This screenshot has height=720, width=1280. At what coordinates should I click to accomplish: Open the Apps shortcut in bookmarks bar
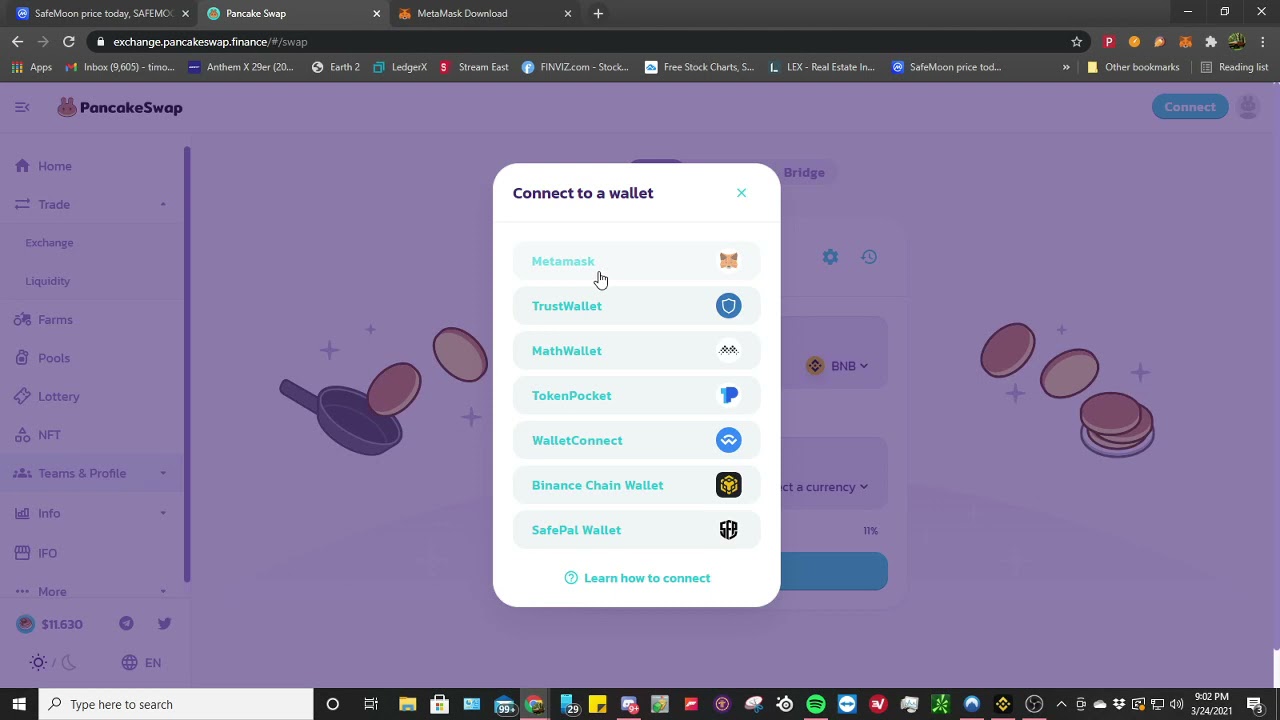click(32, 67)
